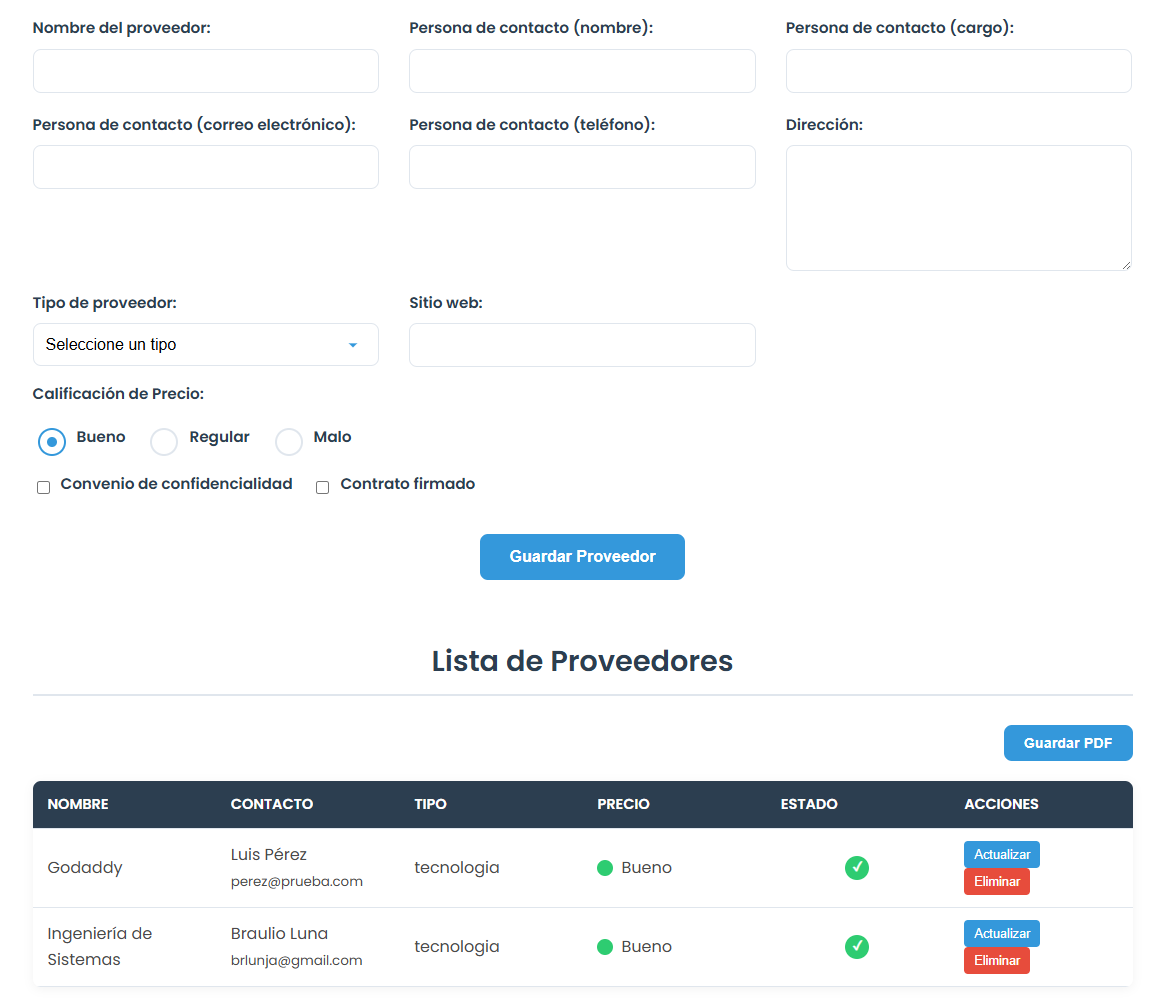Click Actualizar for Godaddy row

[x=1001, y=855]
